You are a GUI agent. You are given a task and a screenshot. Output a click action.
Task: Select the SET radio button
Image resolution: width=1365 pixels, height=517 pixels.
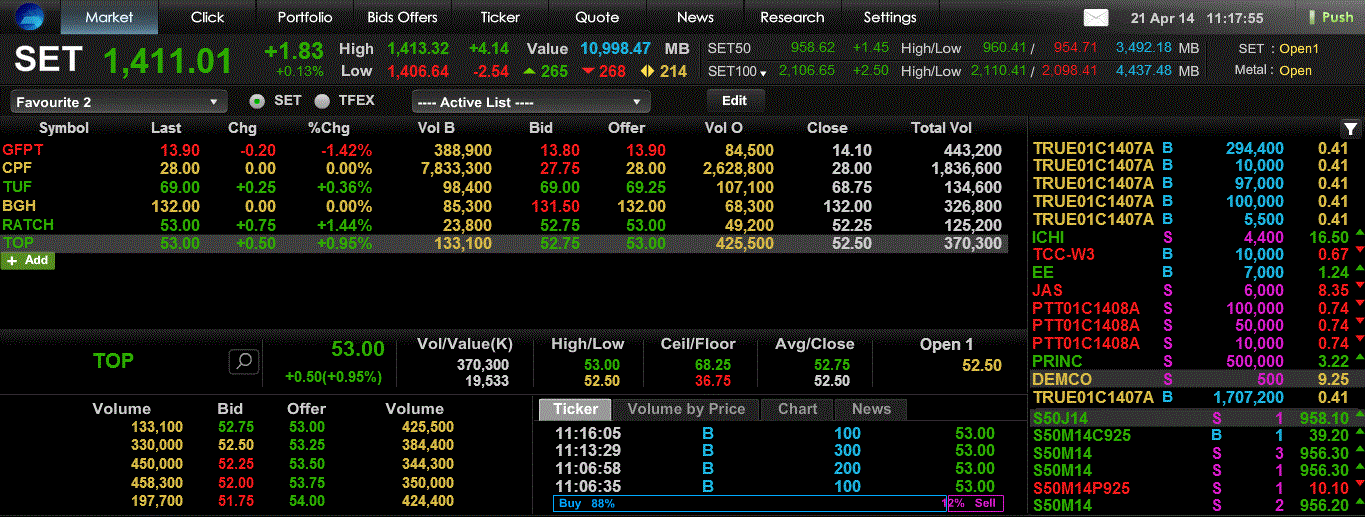tap(257, 101)
